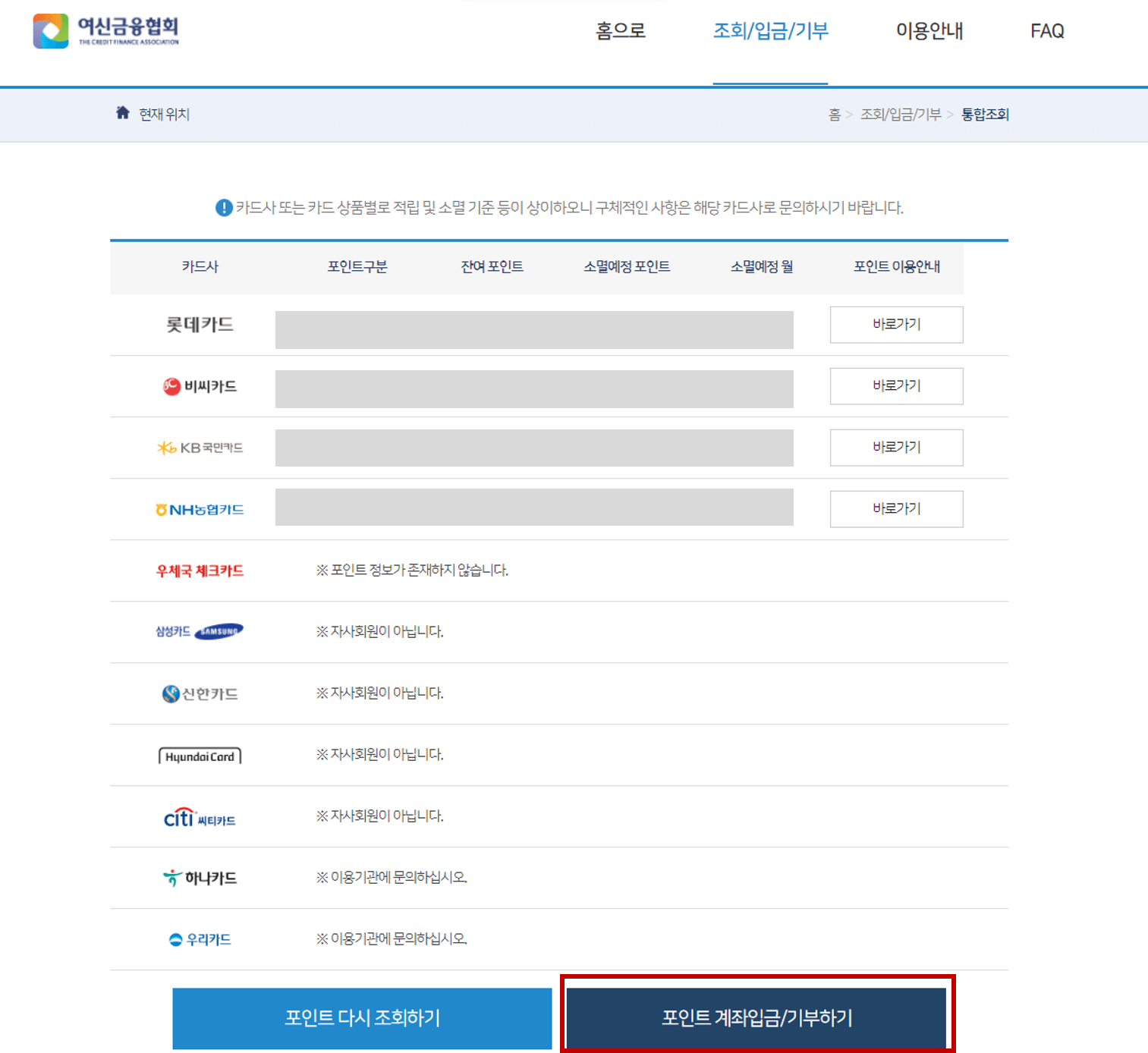Click the NH농협카드 logo
1148x1053 pixels.
coord(161,508)
